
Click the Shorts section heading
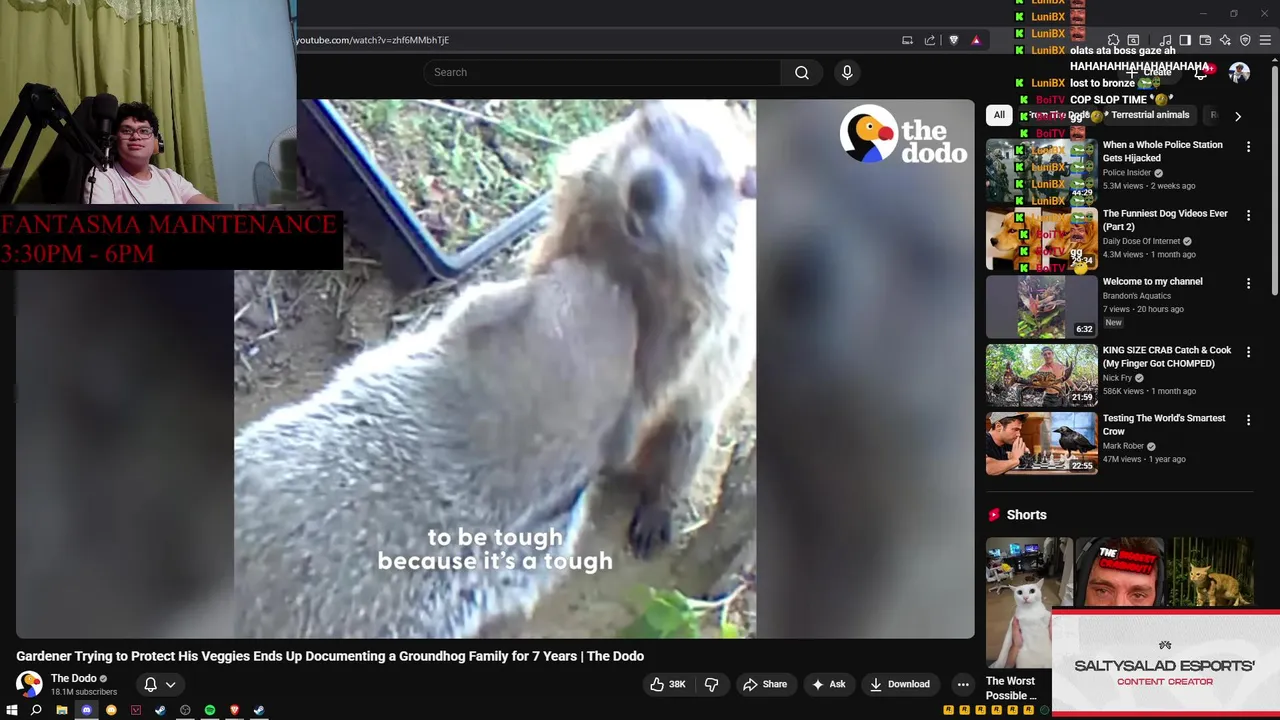1026,515
